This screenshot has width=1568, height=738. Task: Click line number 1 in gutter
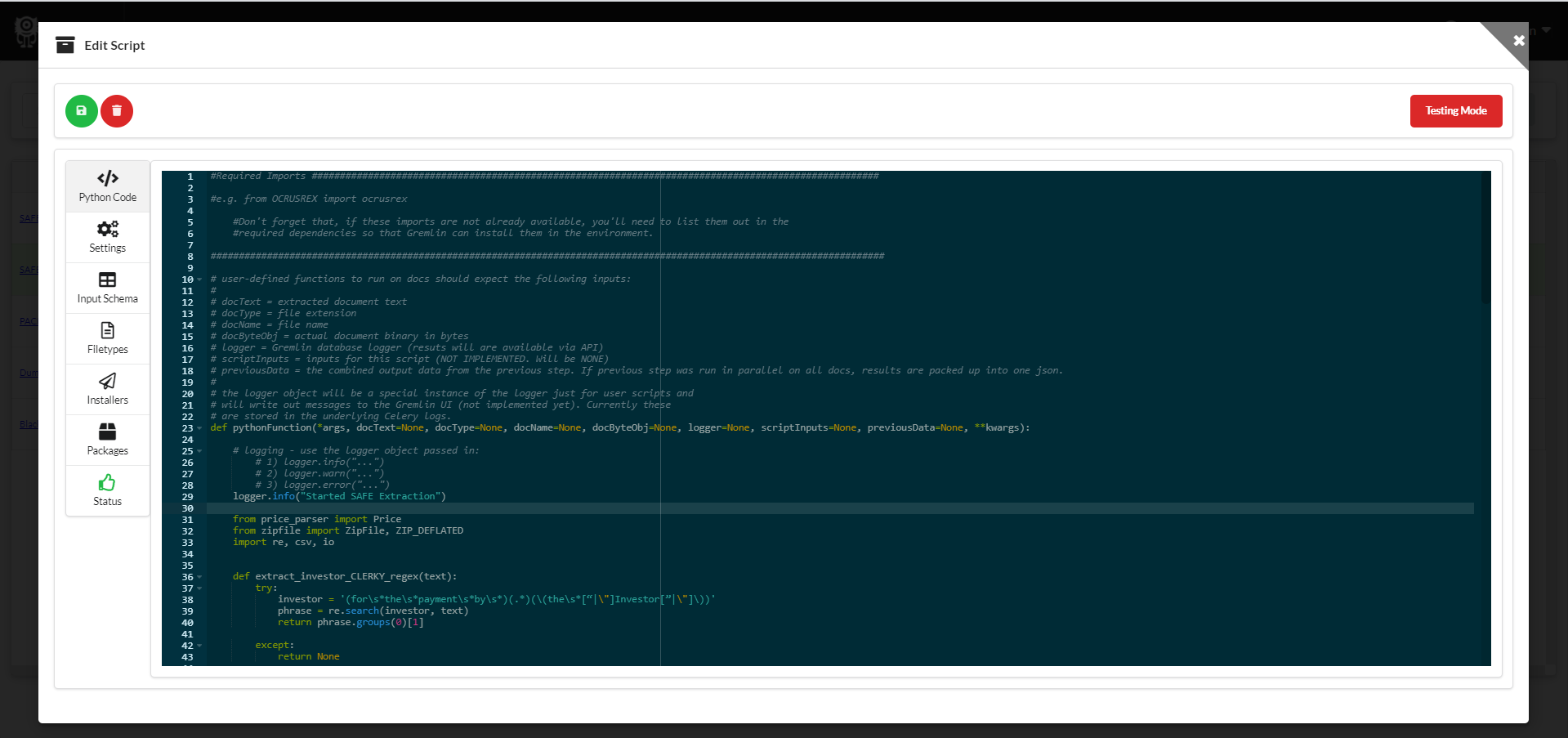[190, 177]
